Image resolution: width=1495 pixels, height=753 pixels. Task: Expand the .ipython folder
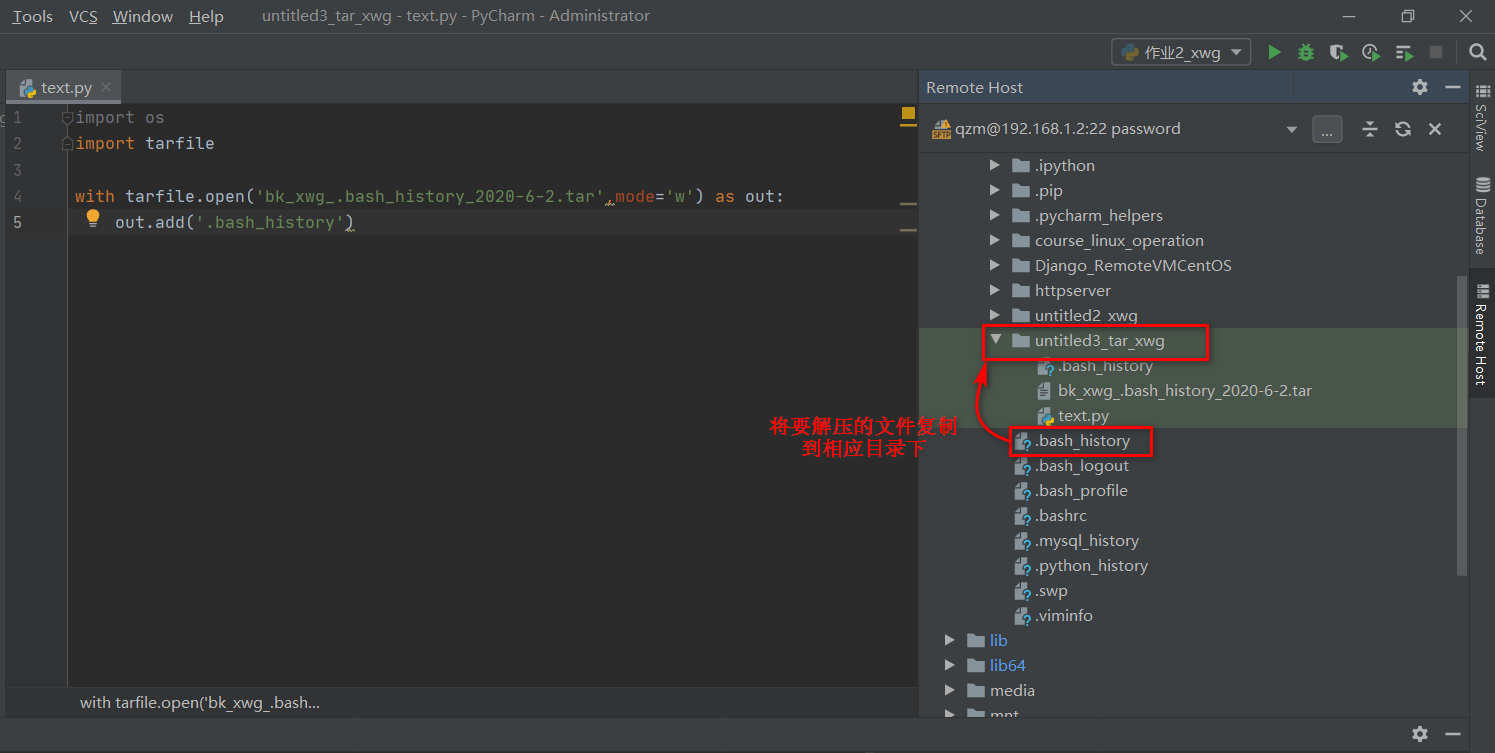pos(994,165)
